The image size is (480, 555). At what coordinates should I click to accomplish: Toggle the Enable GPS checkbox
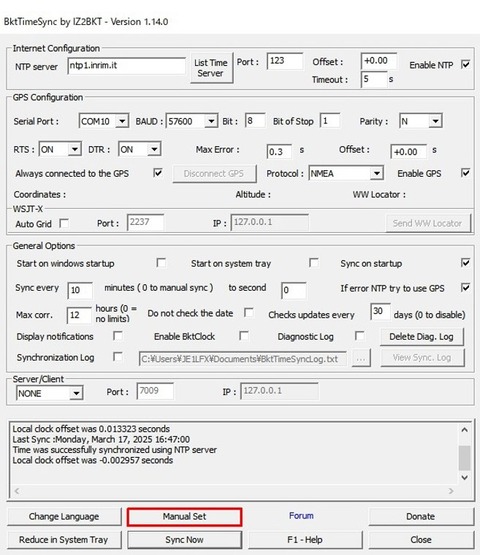(x=465, y=173)
